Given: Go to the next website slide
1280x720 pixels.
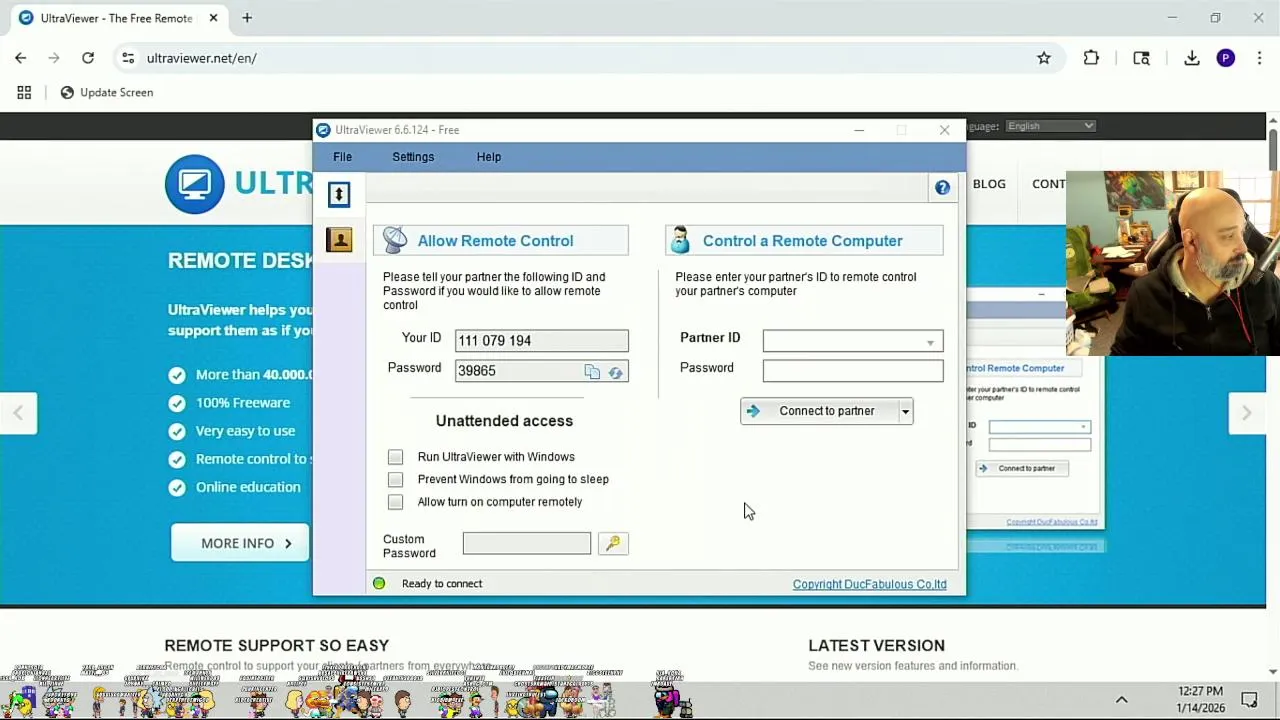Looking at the screenshot, I should [1246, 413].
